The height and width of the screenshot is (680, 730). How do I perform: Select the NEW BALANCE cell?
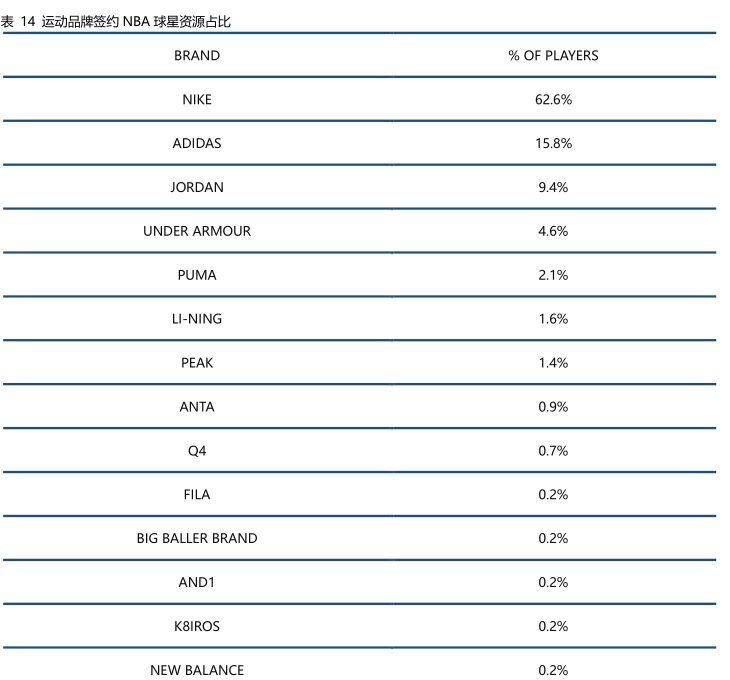click(197, 670)
